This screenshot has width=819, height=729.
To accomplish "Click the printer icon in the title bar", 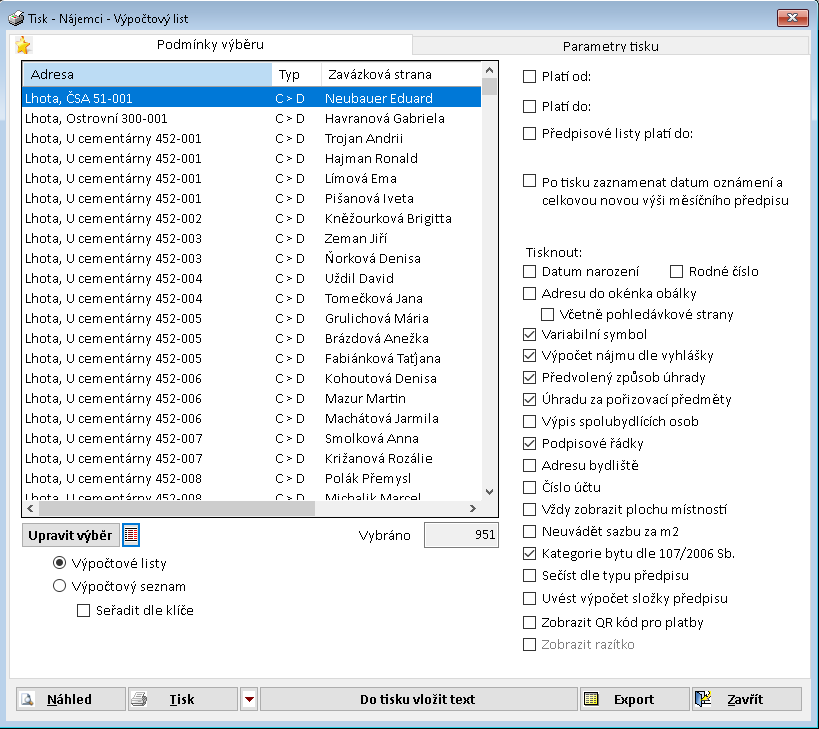I will (x=16, y=18).
